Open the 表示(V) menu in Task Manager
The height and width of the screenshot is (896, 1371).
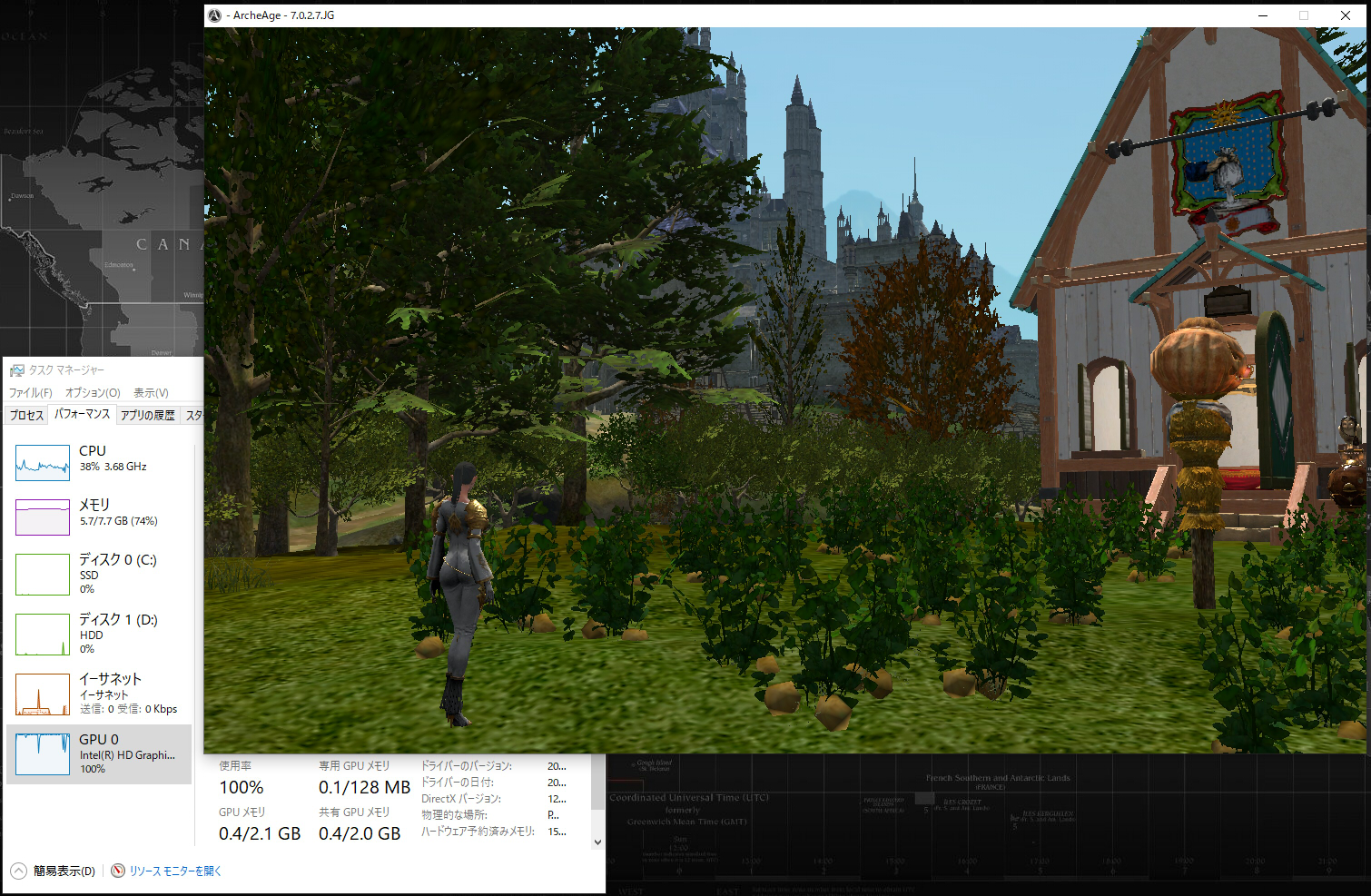[x=151, y=393]
